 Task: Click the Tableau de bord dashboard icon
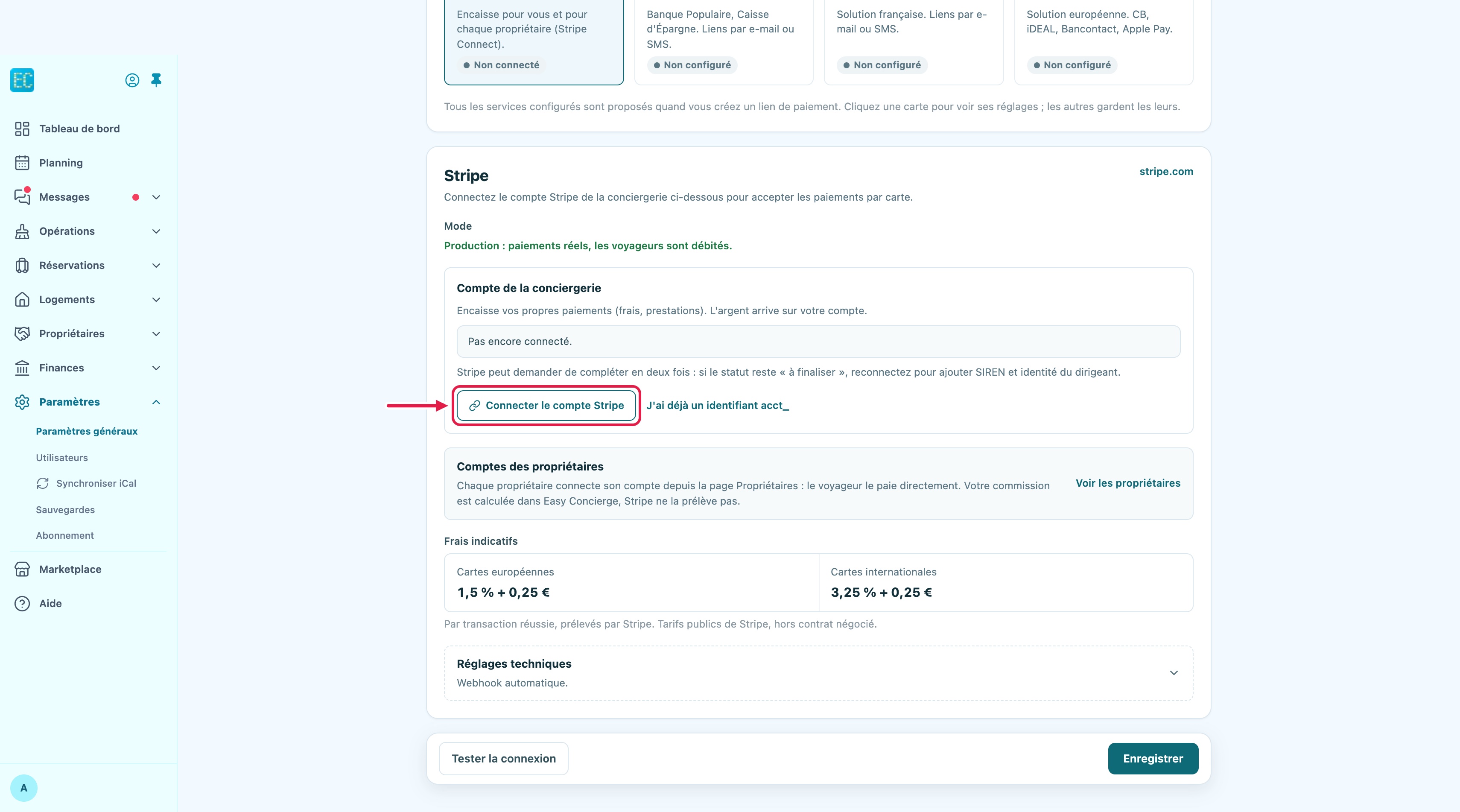coord(22,129)
